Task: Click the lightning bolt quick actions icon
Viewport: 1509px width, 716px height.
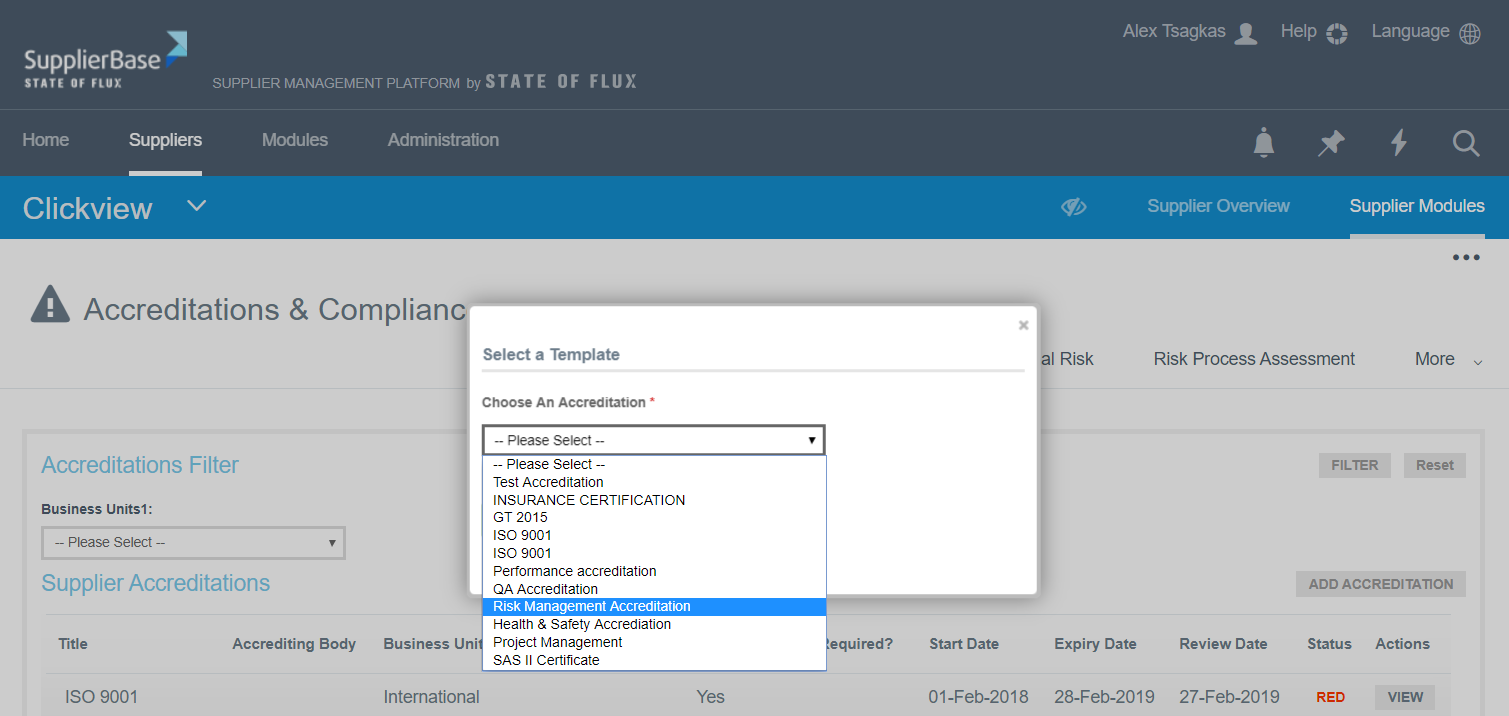Action: coord(1399,143)
